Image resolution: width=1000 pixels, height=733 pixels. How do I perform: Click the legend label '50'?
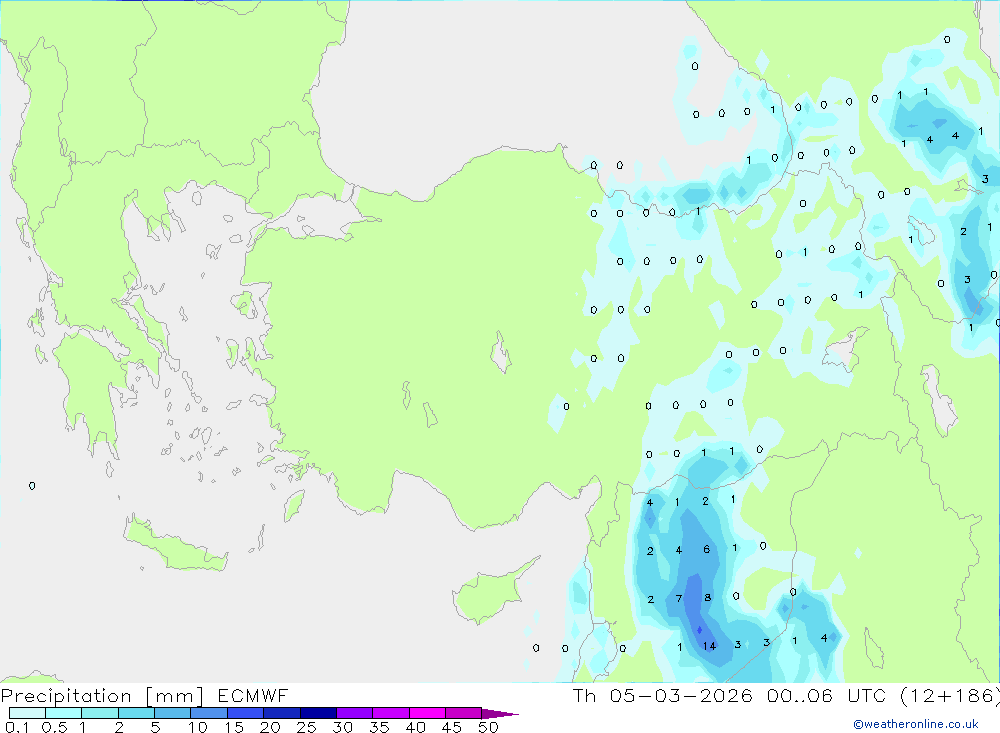488,727
